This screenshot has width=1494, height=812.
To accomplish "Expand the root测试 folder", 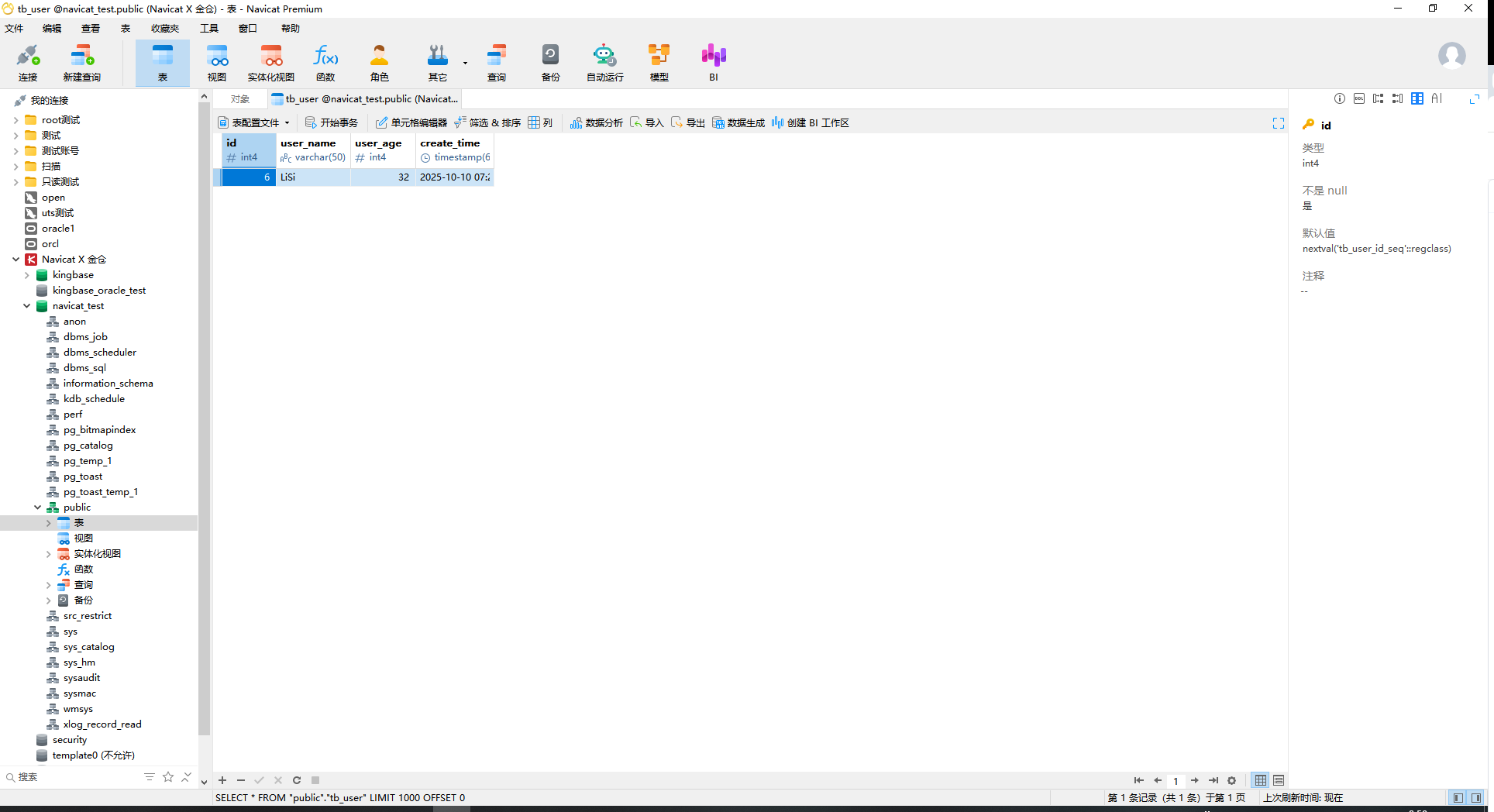I will click(x=15, y=120).
